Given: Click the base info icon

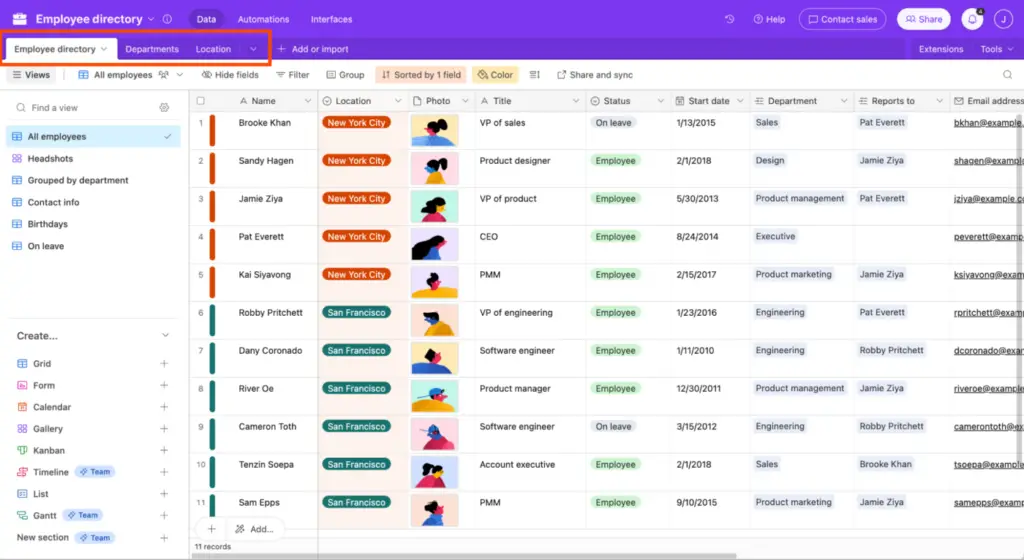Looking at the screenshot, I should pyautogui.click(x=167, y=19).
